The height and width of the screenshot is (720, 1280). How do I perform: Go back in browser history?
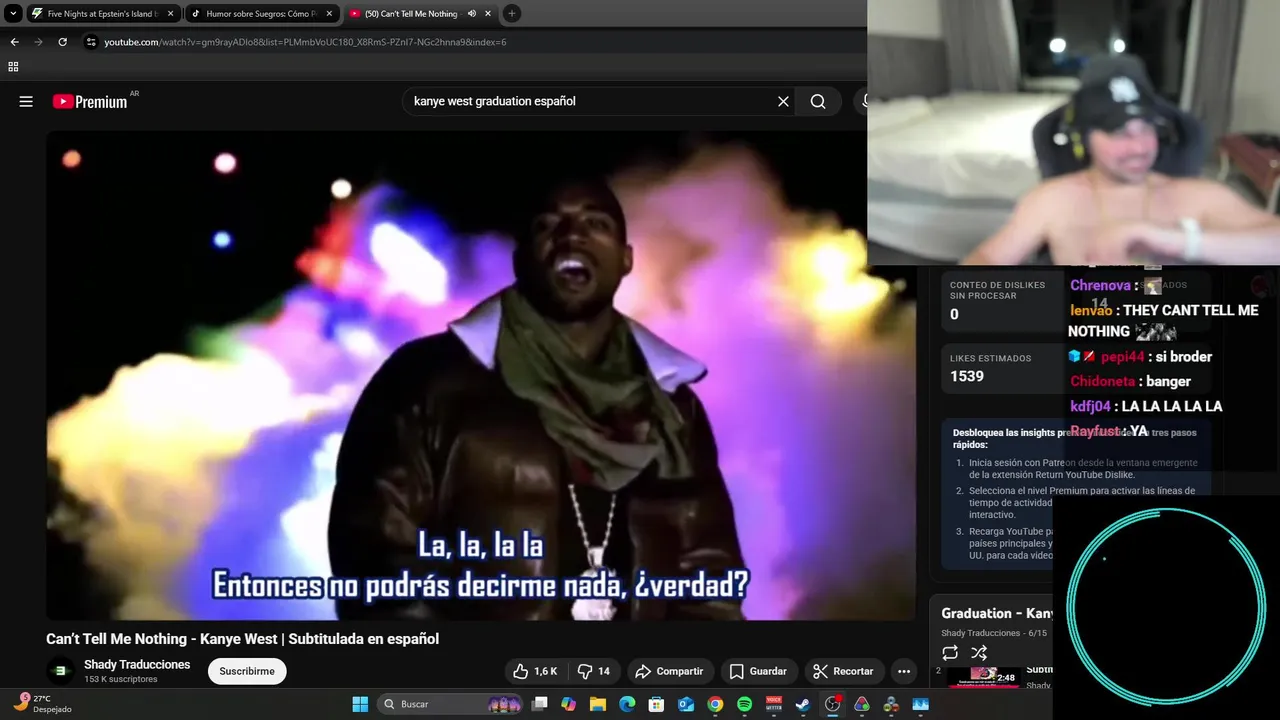click(14, 42)
